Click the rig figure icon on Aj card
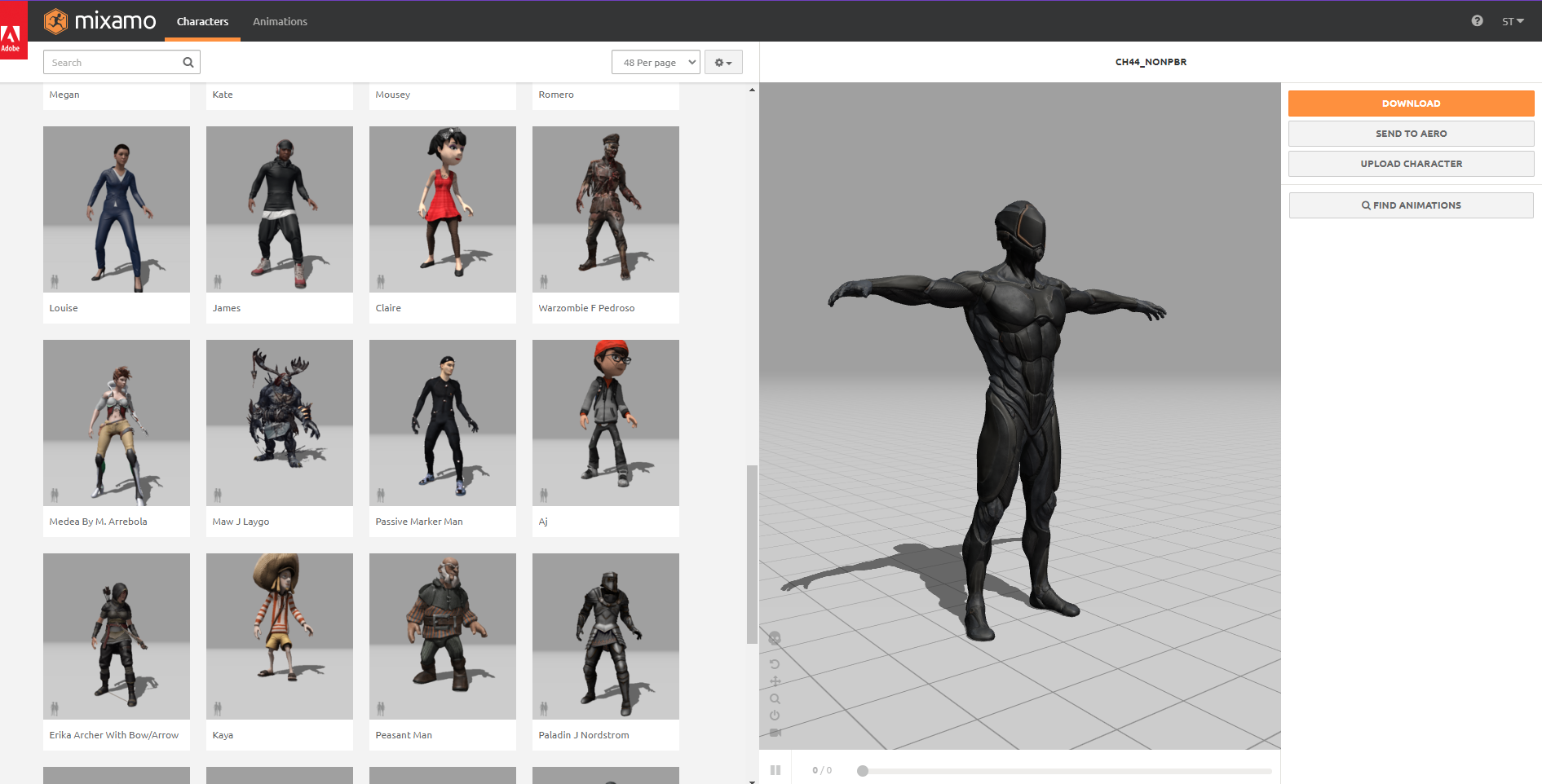The width and height of the screenshot is (1542, 784). pyautogui.click(x=544, y=496)
